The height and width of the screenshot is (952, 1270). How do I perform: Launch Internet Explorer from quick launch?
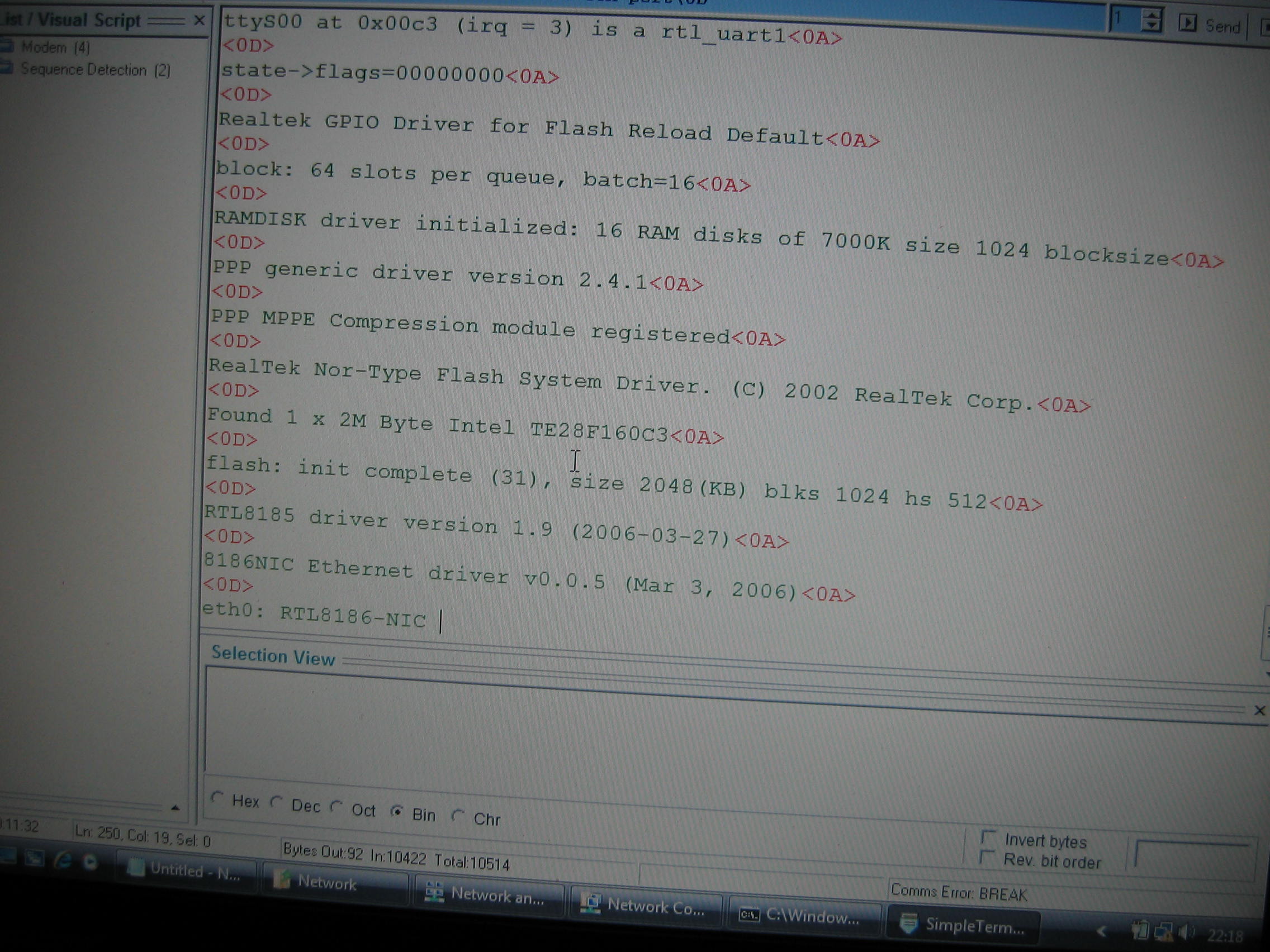point(63,859)
